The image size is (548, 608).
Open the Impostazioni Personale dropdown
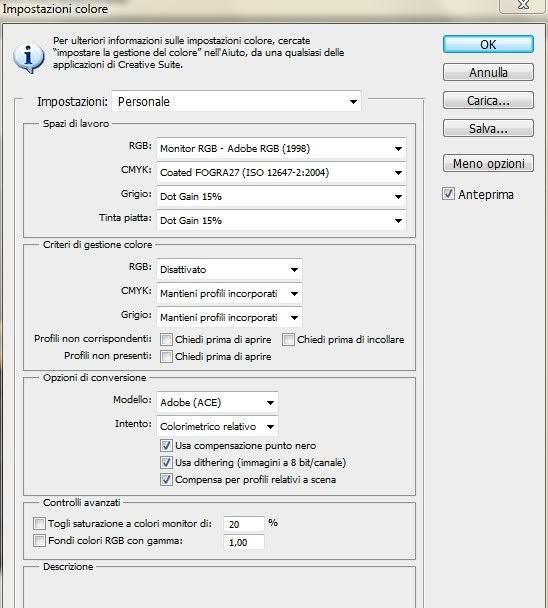tap(237, 102)
